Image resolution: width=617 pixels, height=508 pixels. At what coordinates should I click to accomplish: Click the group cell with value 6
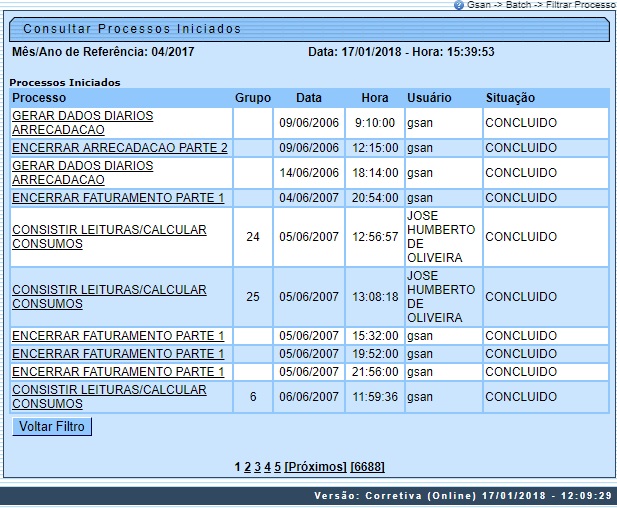point(253,397)
